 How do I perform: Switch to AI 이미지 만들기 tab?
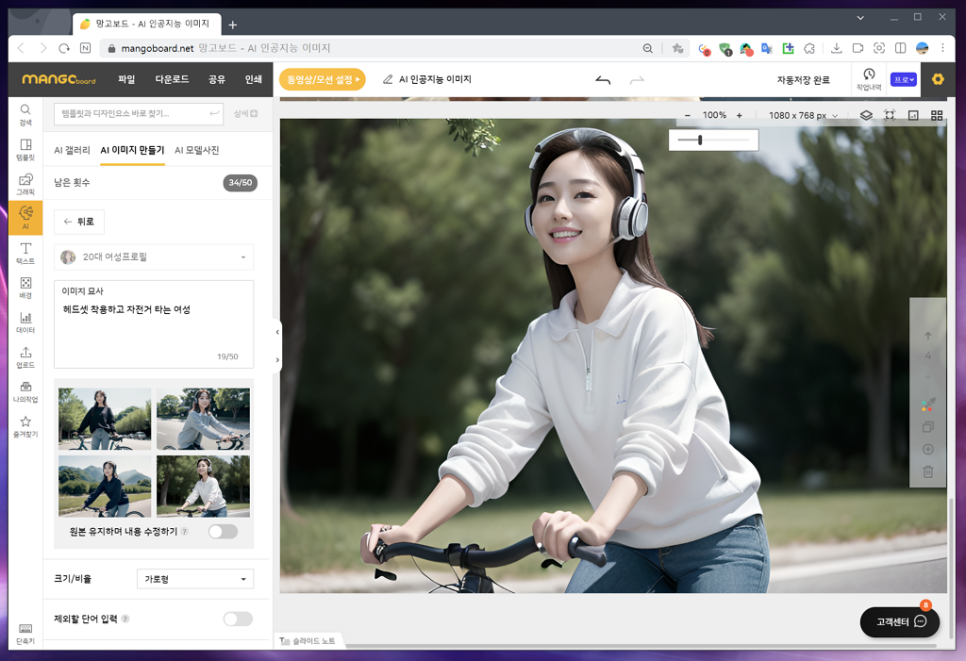pyautogui.click(x=132, y=150)
